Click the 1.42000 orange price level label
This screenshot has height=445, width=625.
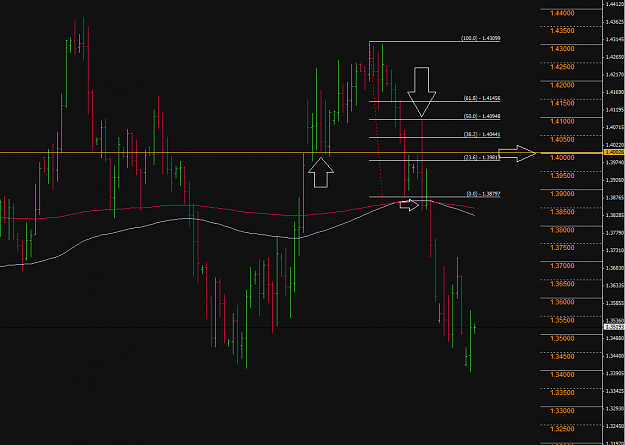coord(562,85)
